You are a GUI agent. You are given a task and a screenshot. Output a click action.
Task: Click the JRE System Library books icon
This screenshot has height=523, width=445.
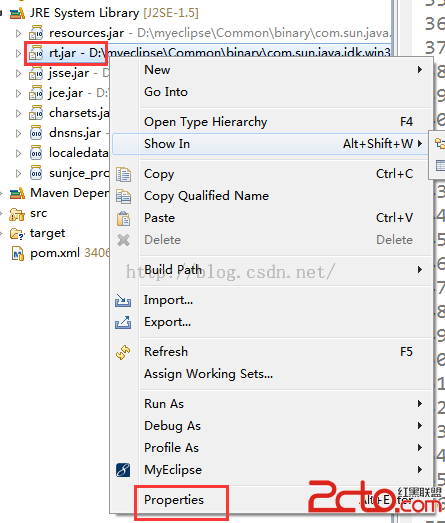(17, 13)
